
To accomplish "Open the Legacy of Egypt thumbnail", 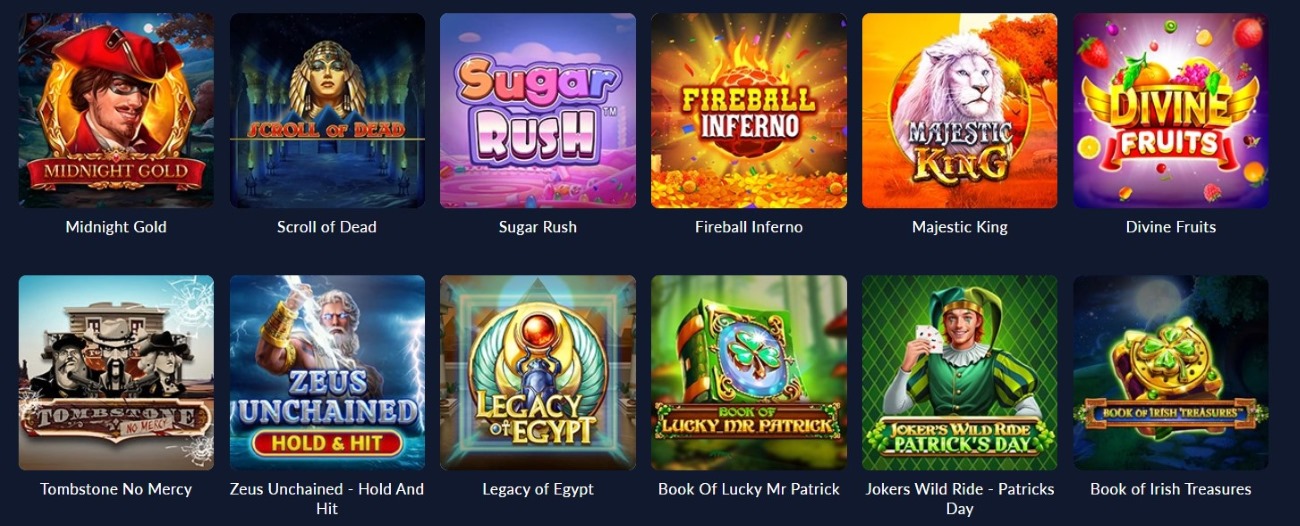I will coord(538,373).
